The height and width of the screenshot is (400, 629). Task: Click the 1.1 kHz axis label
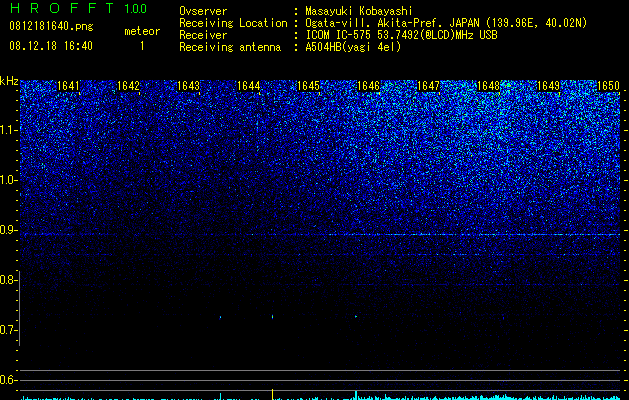click(9, 130)
